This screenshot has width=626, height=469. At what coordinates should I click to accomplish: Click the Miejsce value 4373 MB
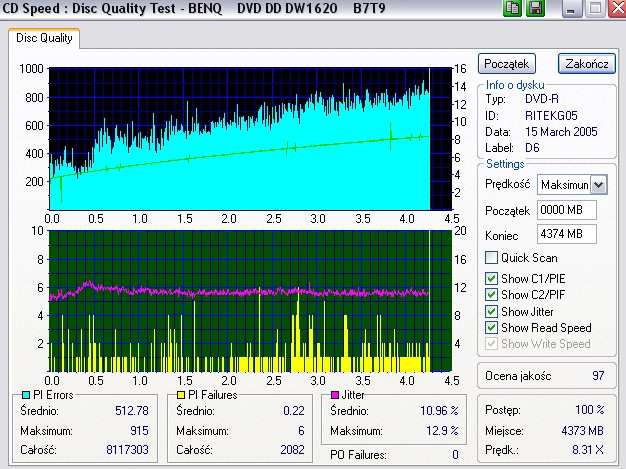tap(582, 431)
